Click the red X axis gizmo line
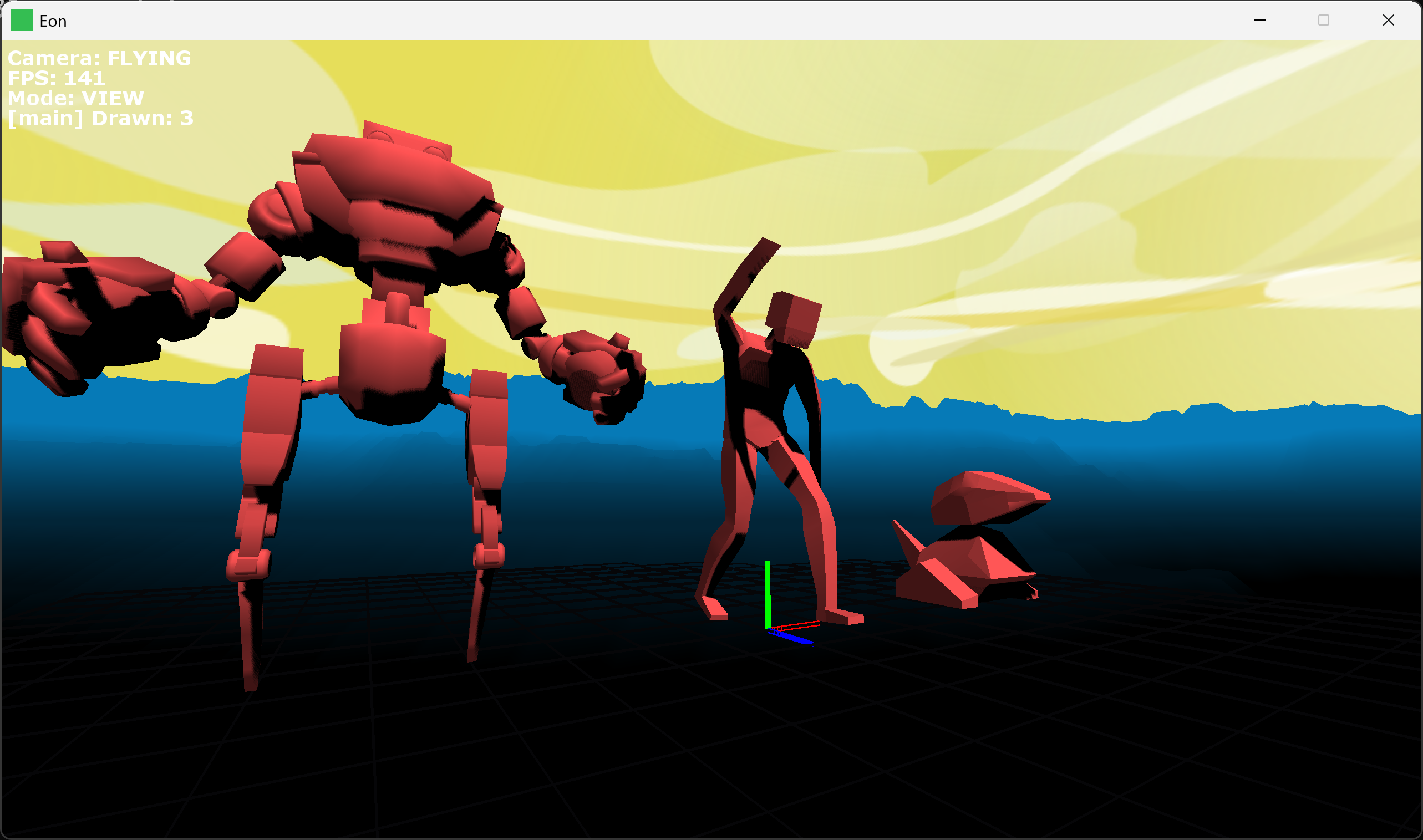 point(795,625)
